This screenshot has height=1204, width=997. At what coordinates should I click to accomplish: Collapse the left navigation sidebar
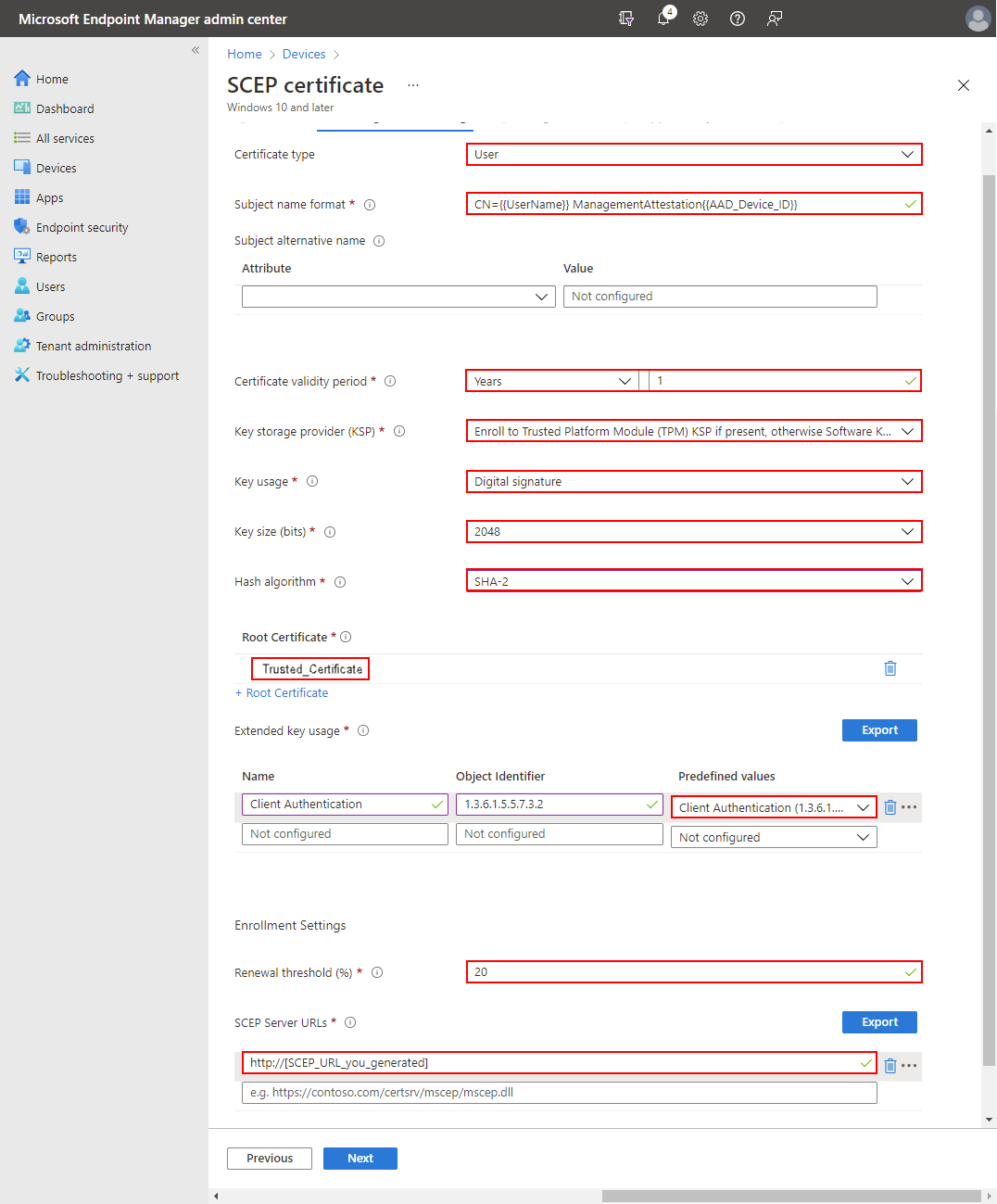196,50
